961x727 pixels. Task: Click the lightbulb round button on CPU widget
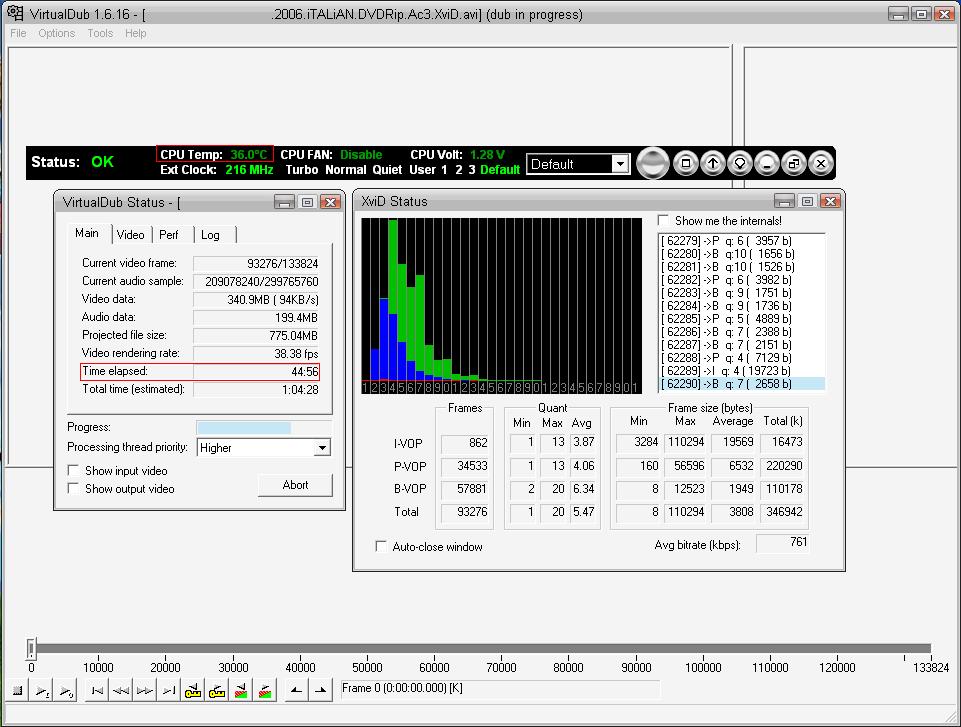pos(740,164)
